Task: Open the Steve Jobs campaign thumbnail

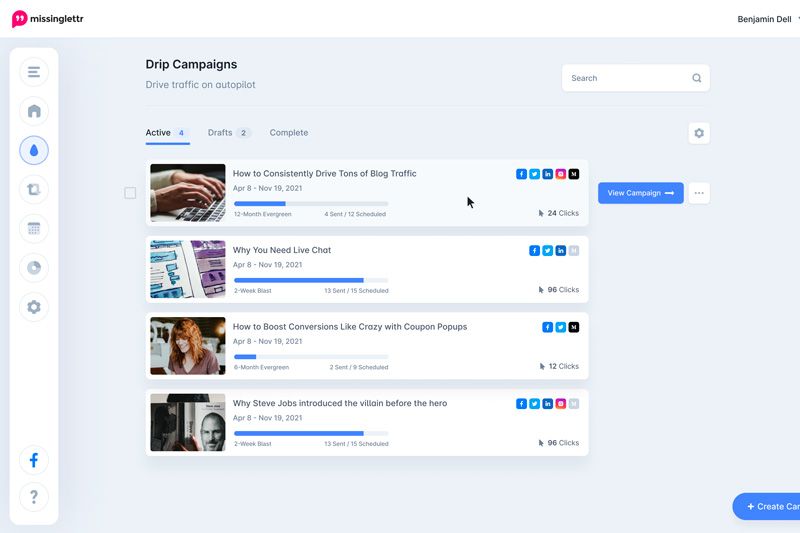Action: [188, 422]
